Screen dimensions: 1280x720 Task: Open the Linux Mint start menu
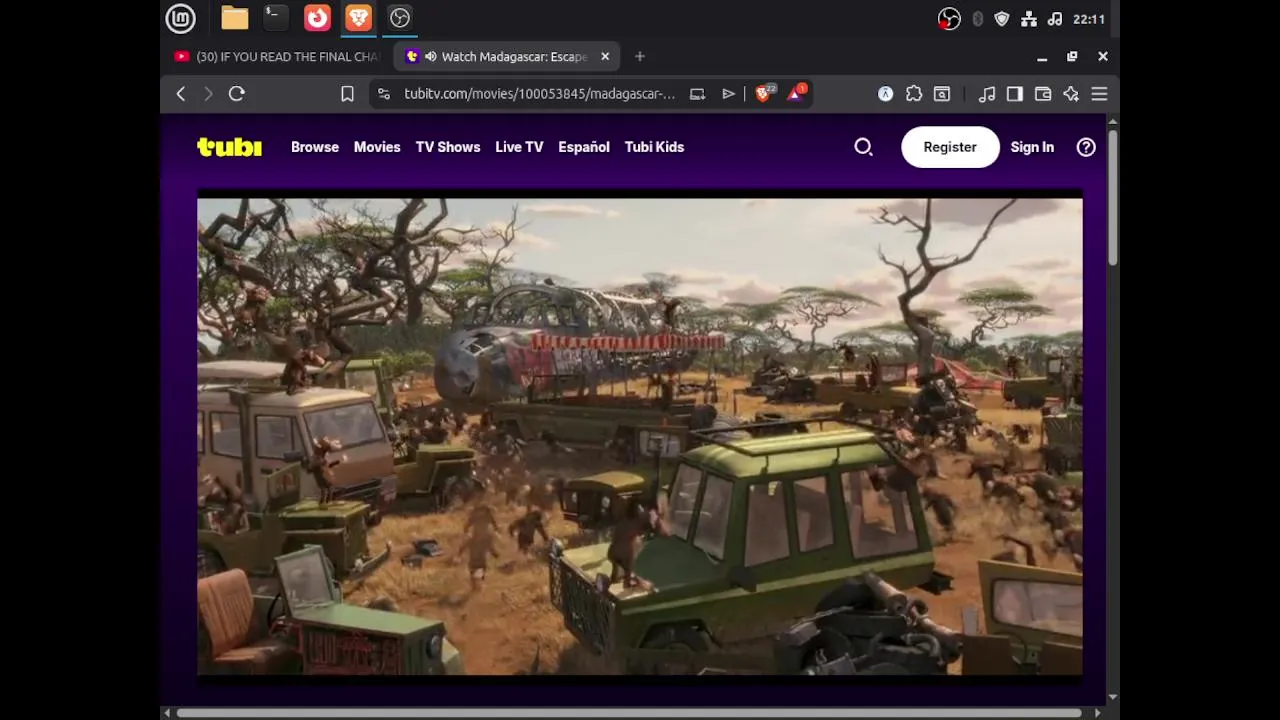(180, 18)
